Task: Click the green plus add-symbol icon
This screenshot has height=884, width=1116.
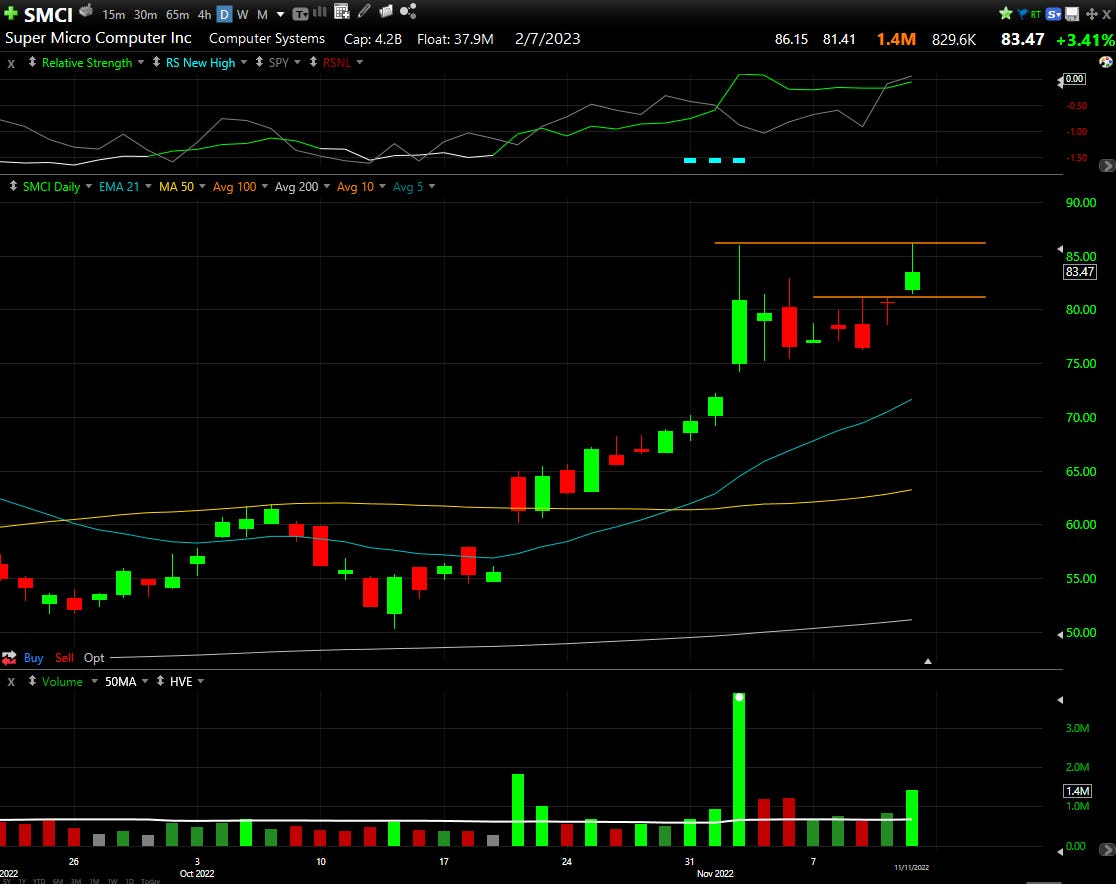Action: (x=11, y=13)
